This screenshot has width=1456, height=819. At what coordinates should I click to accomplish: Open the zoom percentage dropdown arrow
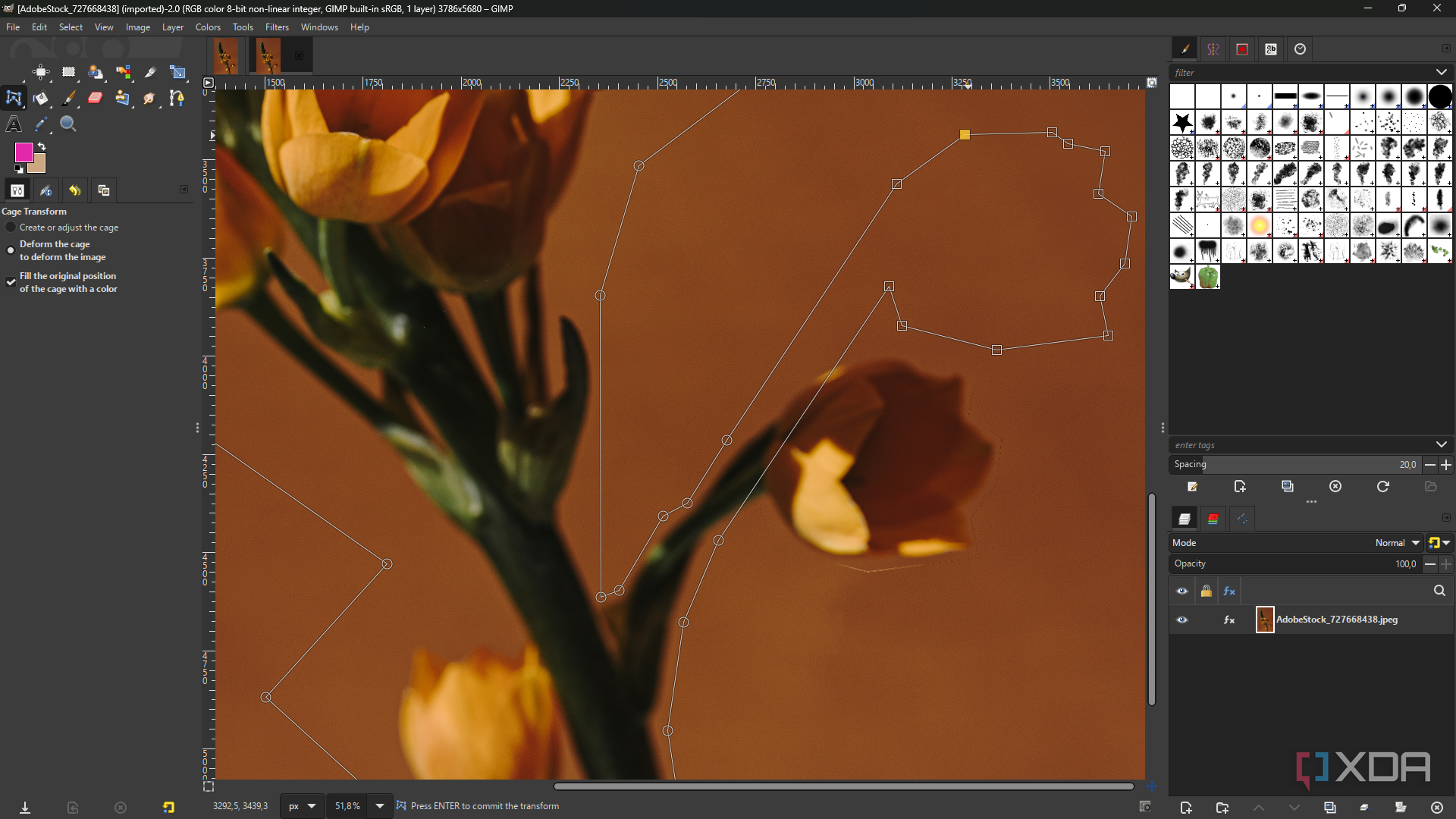pos(380,806)
